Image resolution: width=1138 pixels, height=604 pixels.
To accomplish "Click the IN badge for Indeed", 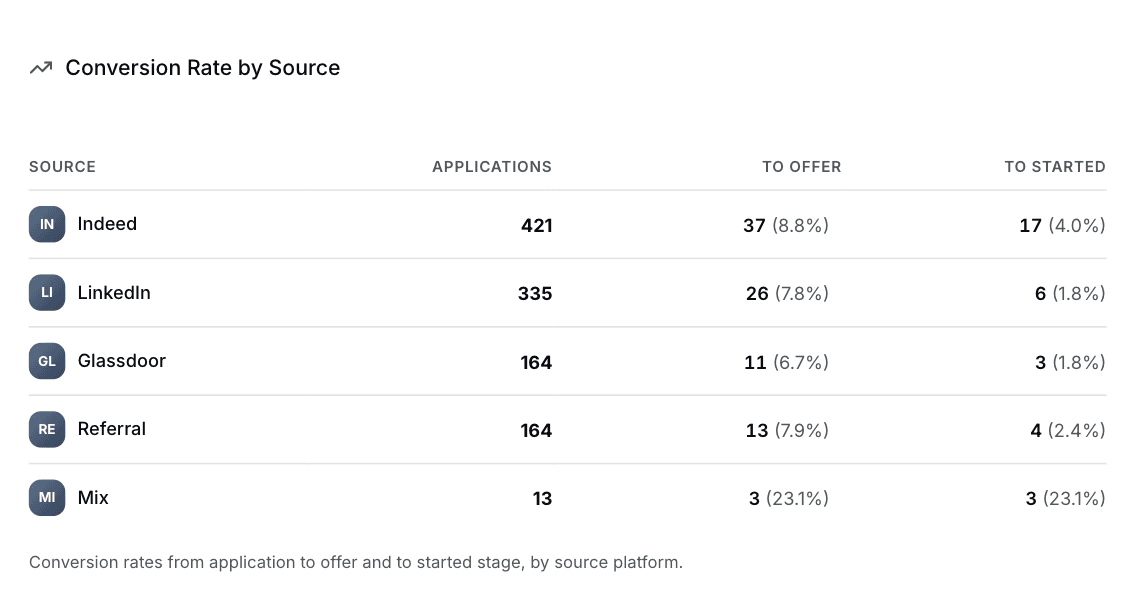I will (x=47, y=224).
